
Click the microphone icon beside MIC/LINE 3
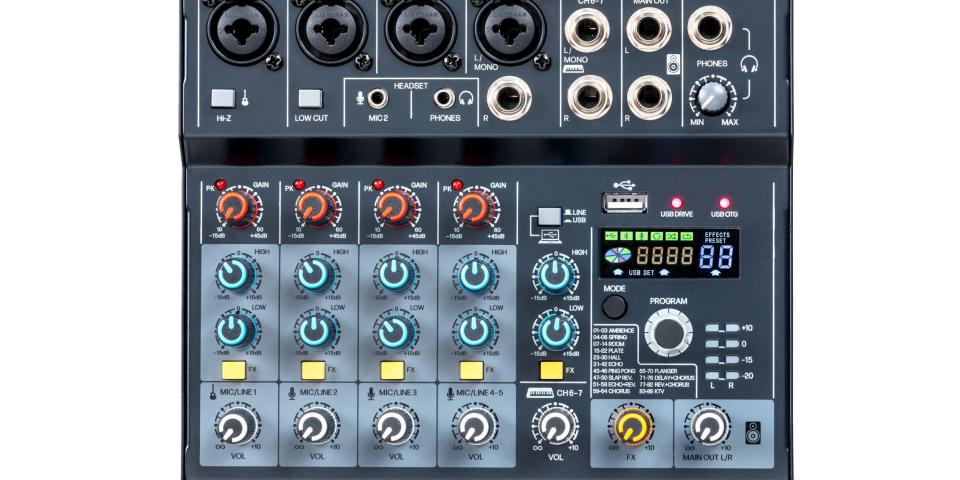coord(371,392)
